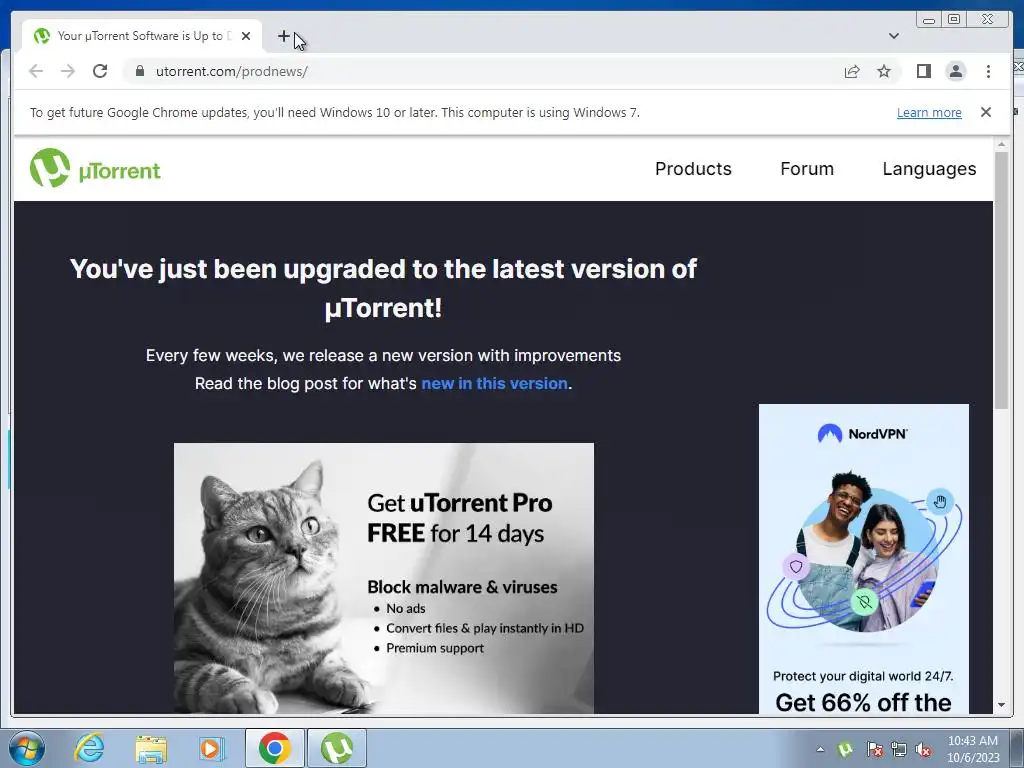Click the NordVPN couple image
Screen dimensions: 1024x768
click(863, 554)
